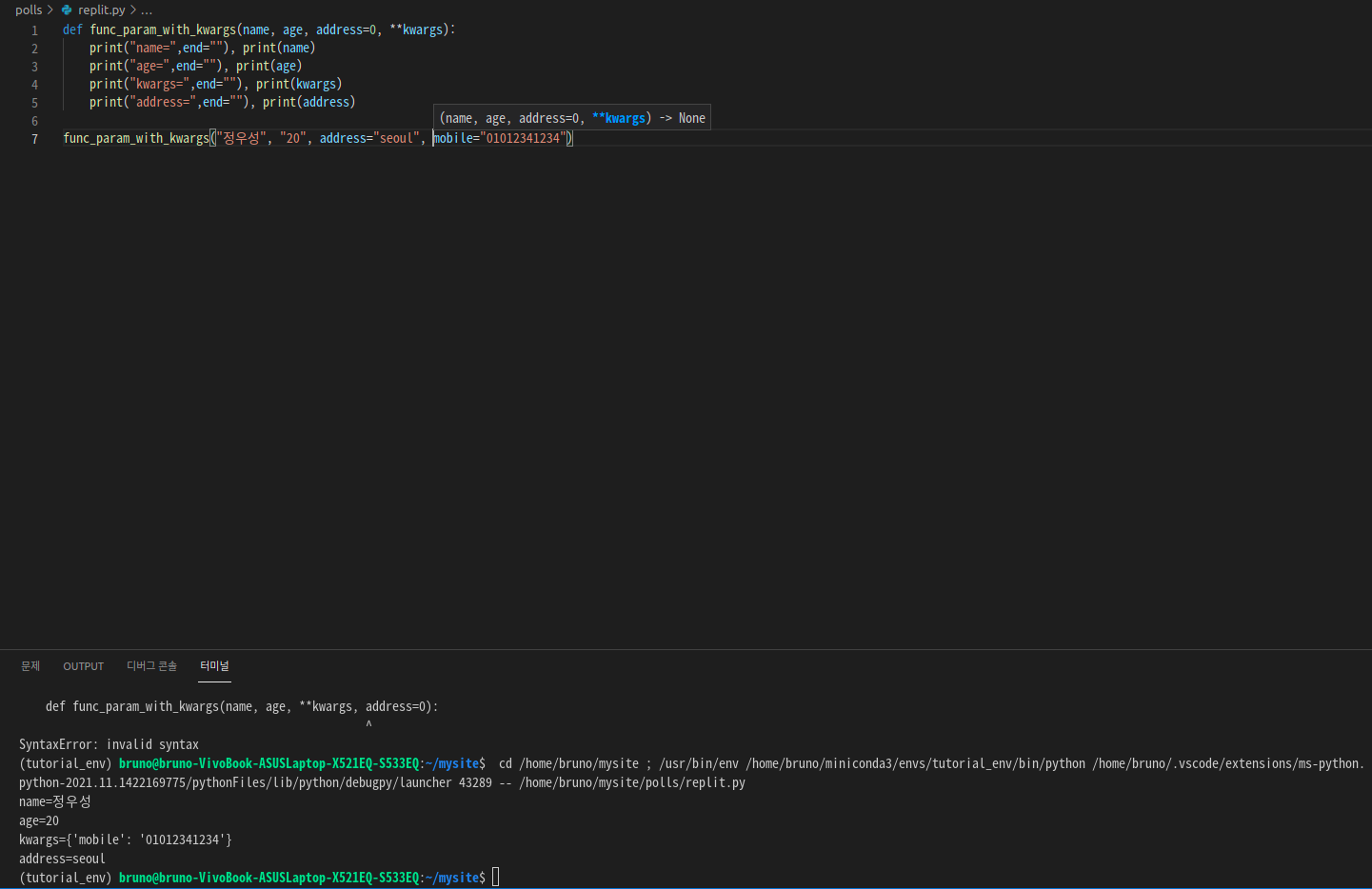
Task: Click terminal path /home/bruno/mysite/polls/replit.py
Action: (x=632, y=782)
